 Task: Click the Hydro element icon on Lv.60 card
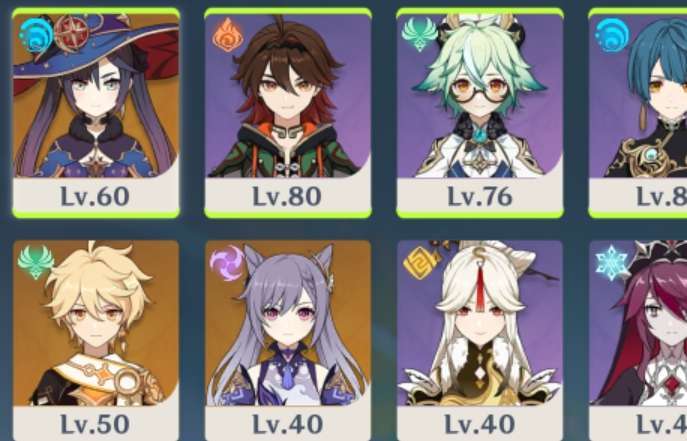(36, 35)
